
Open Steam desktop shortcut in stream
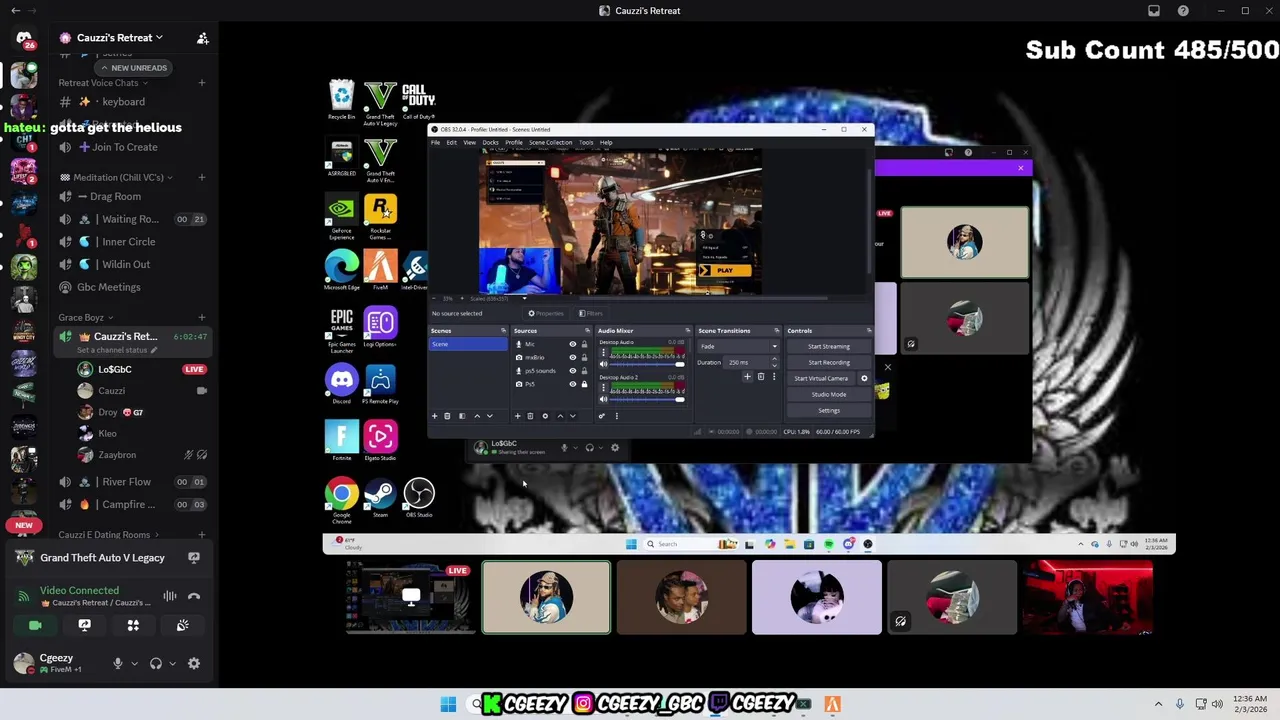click(x=380, y=498)
